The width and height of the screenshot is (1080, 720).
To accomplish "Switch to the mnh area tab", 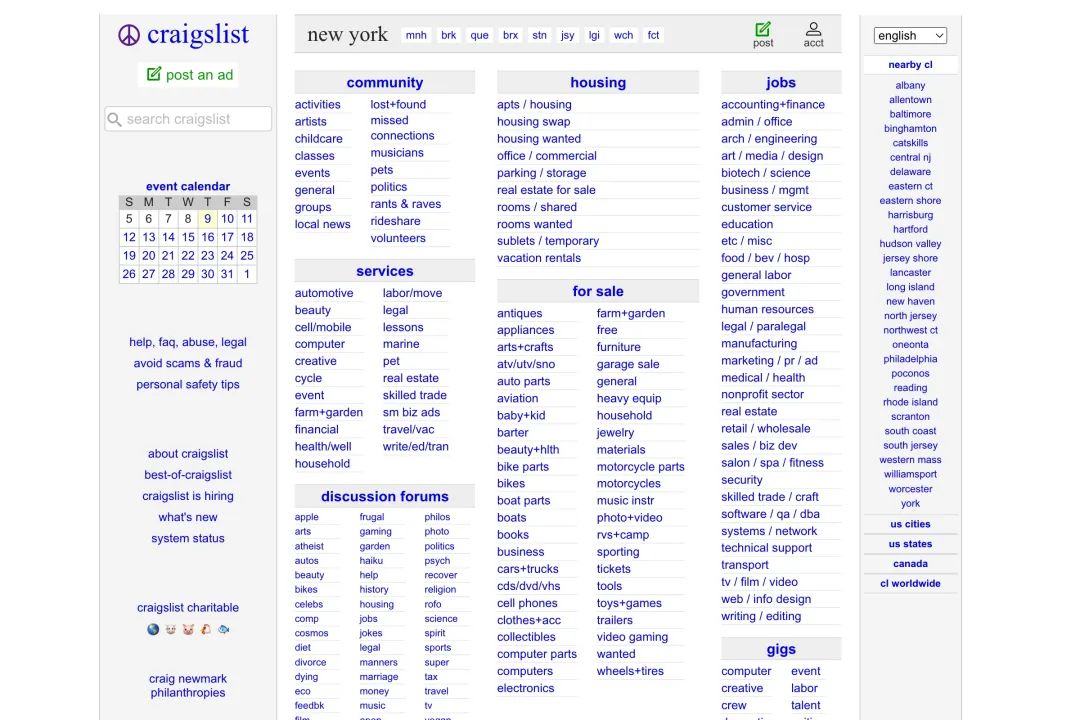I will click(x=416, y=35).
